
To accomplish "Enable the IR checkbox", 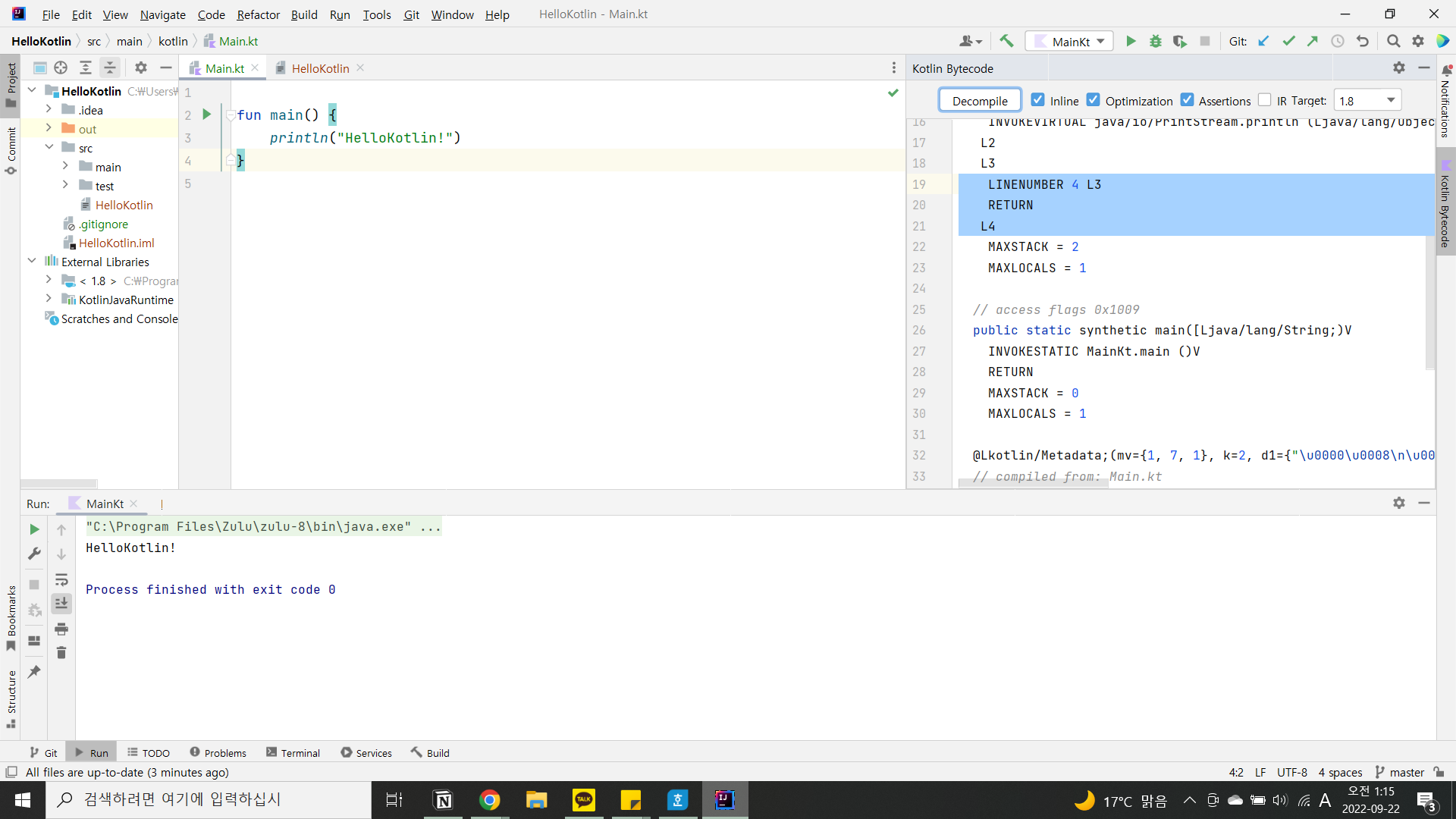I will point(1264,100).
